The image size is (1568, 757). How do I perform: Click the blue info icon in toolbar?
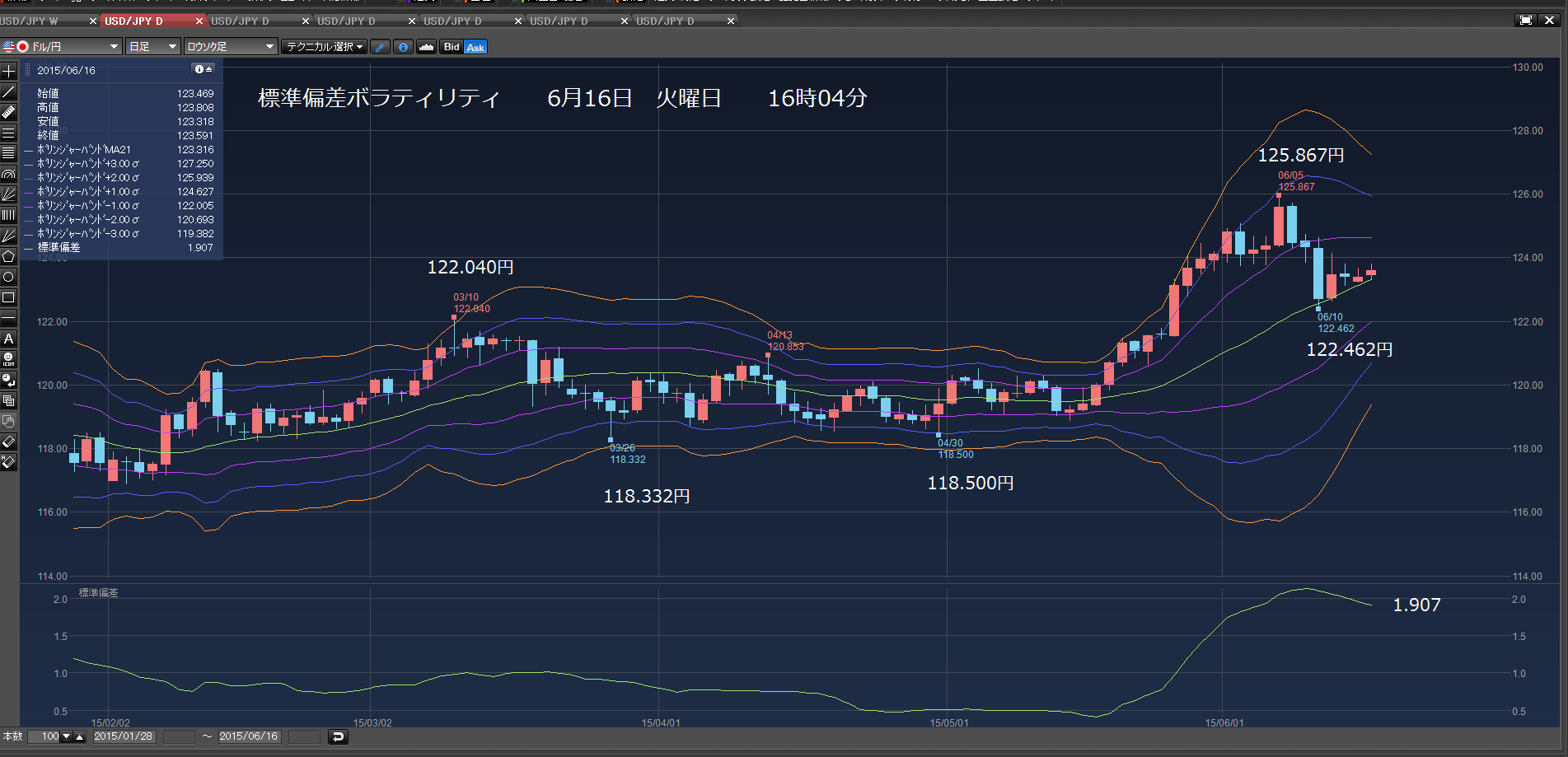pos(403,47)
